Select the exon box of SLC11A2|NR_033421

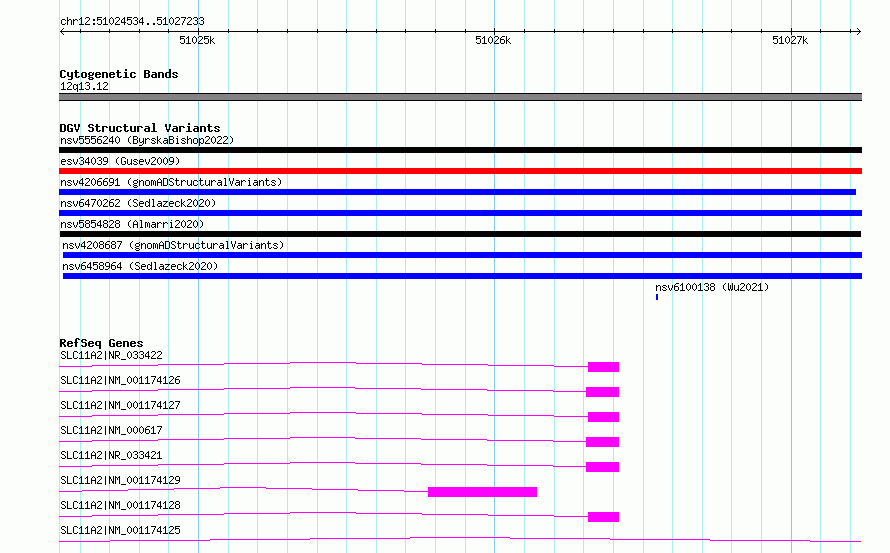602,467
